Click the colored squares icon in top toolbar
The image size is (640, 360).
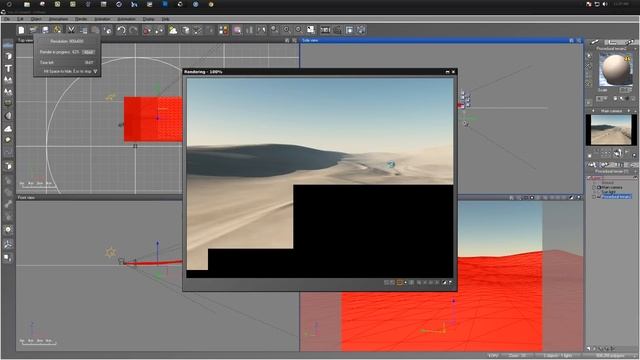[x=224, y=30]
